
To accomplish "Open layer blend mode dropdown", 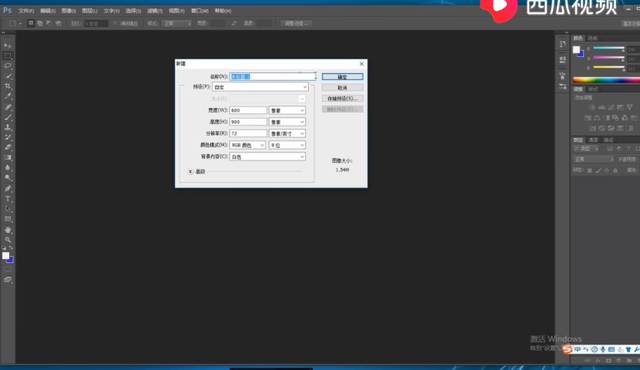I will tap(593, 159).
